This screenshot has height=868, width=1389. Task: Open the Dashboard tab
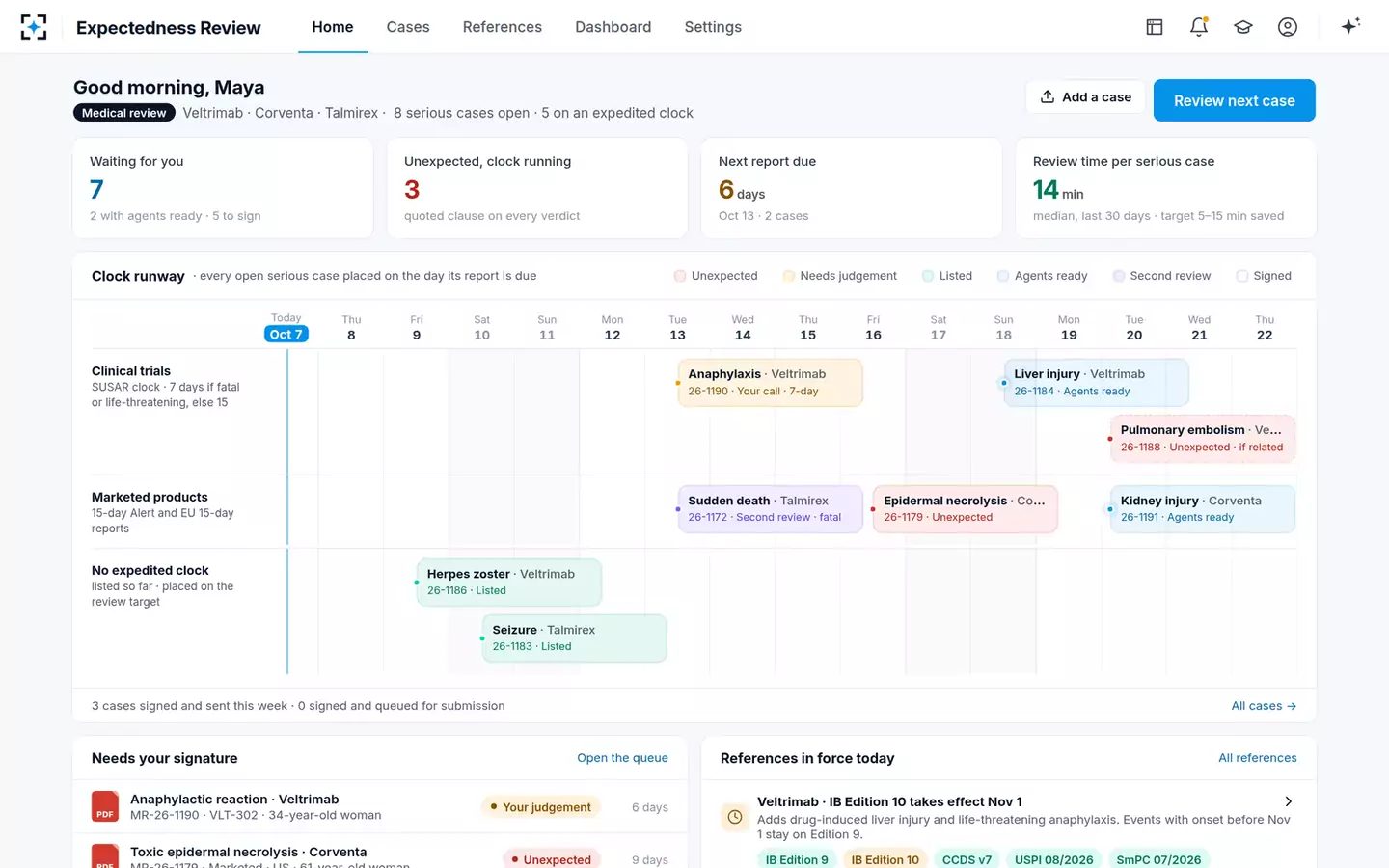click(x=613, y=27)
